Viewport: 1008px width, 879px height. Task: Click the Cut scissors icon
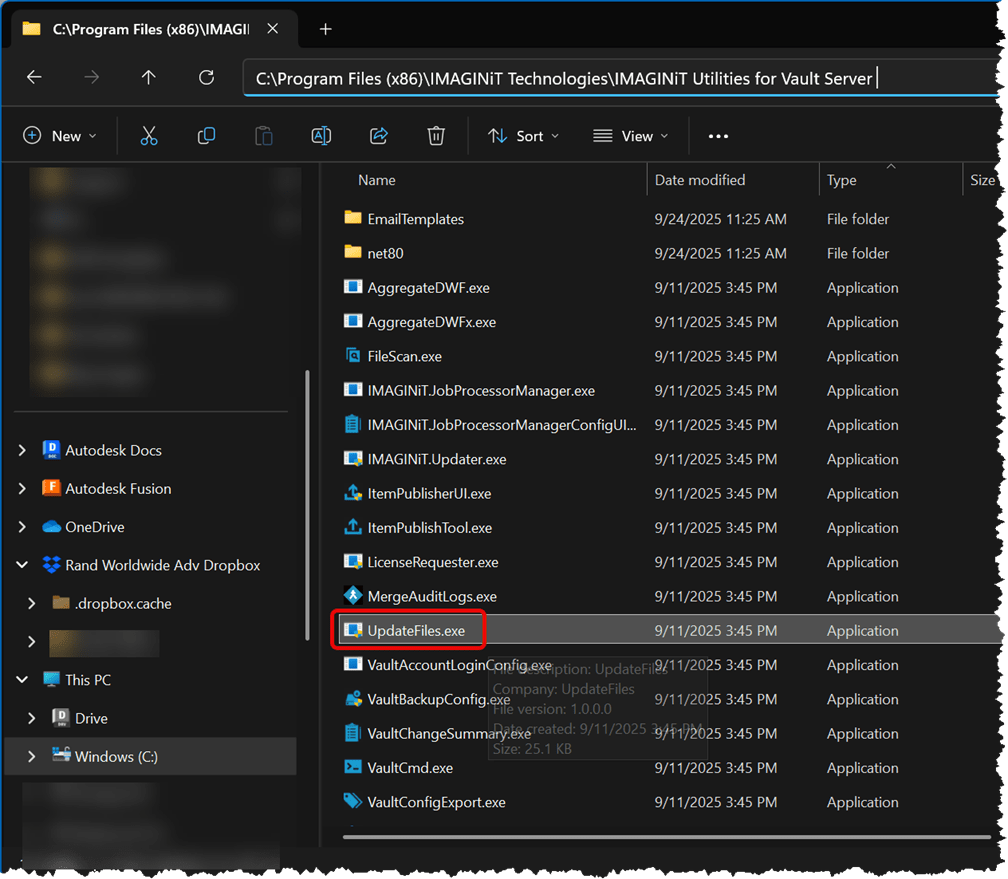pos(148,136)
